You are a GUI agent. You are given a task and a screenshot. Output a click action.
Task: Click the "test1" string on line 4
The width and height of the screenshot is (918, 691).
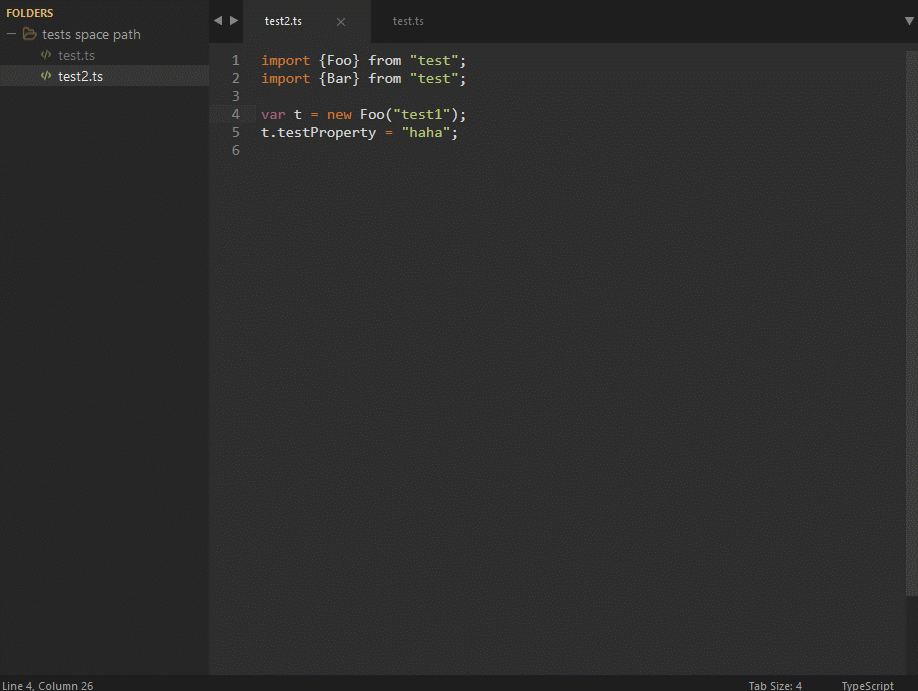422,114
